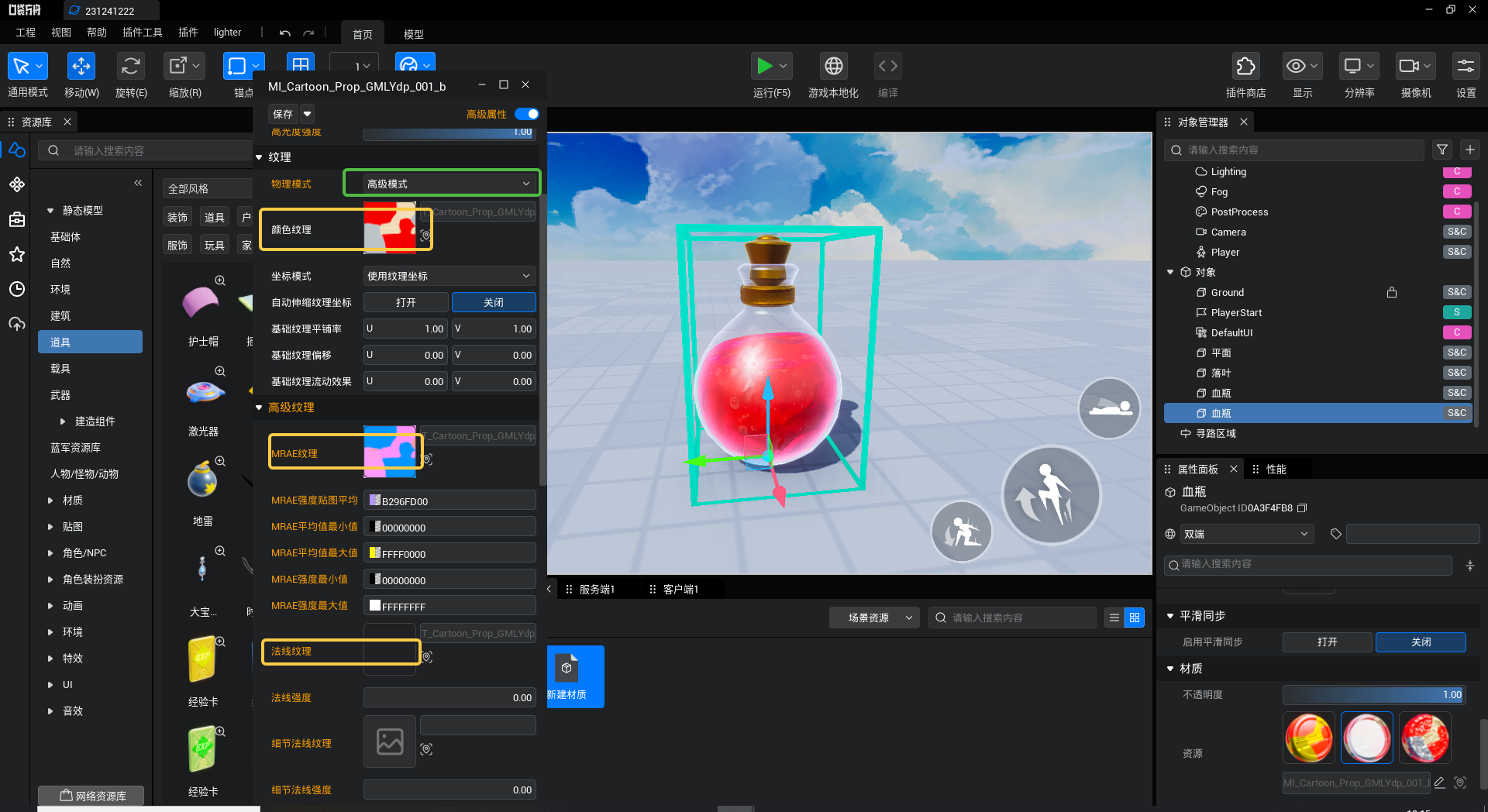Collapse the 高级纹理 section
1488x812 pixels.
[x=259, y=408]
